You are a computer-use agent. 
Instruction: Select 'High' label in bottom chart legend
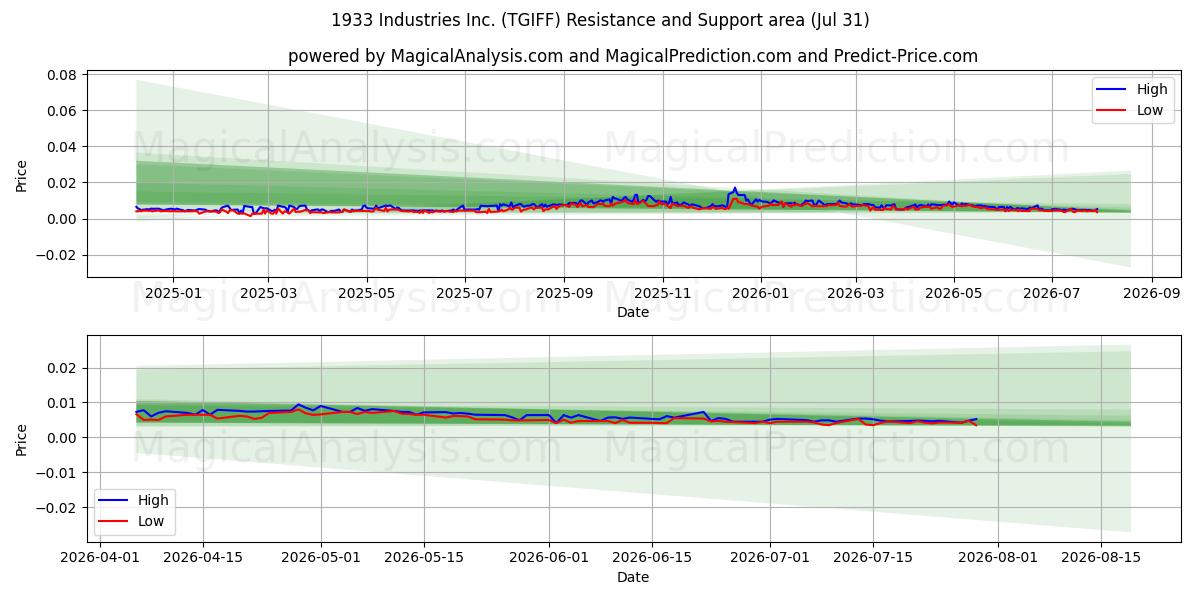point(154,500)
